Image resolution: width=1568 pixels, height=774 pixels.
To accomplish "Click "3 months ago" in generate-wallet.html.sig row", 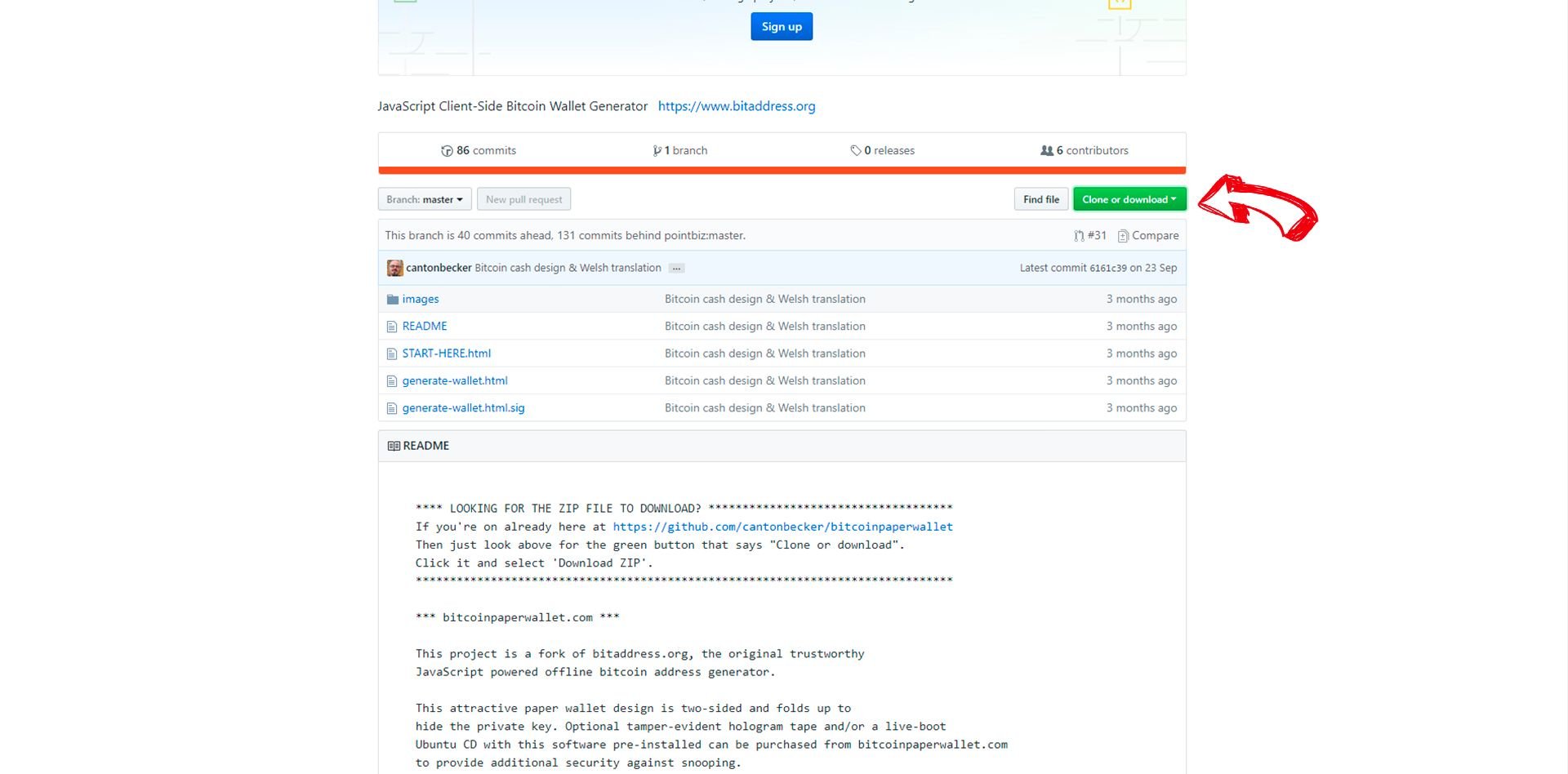I will coord(1142,407).
